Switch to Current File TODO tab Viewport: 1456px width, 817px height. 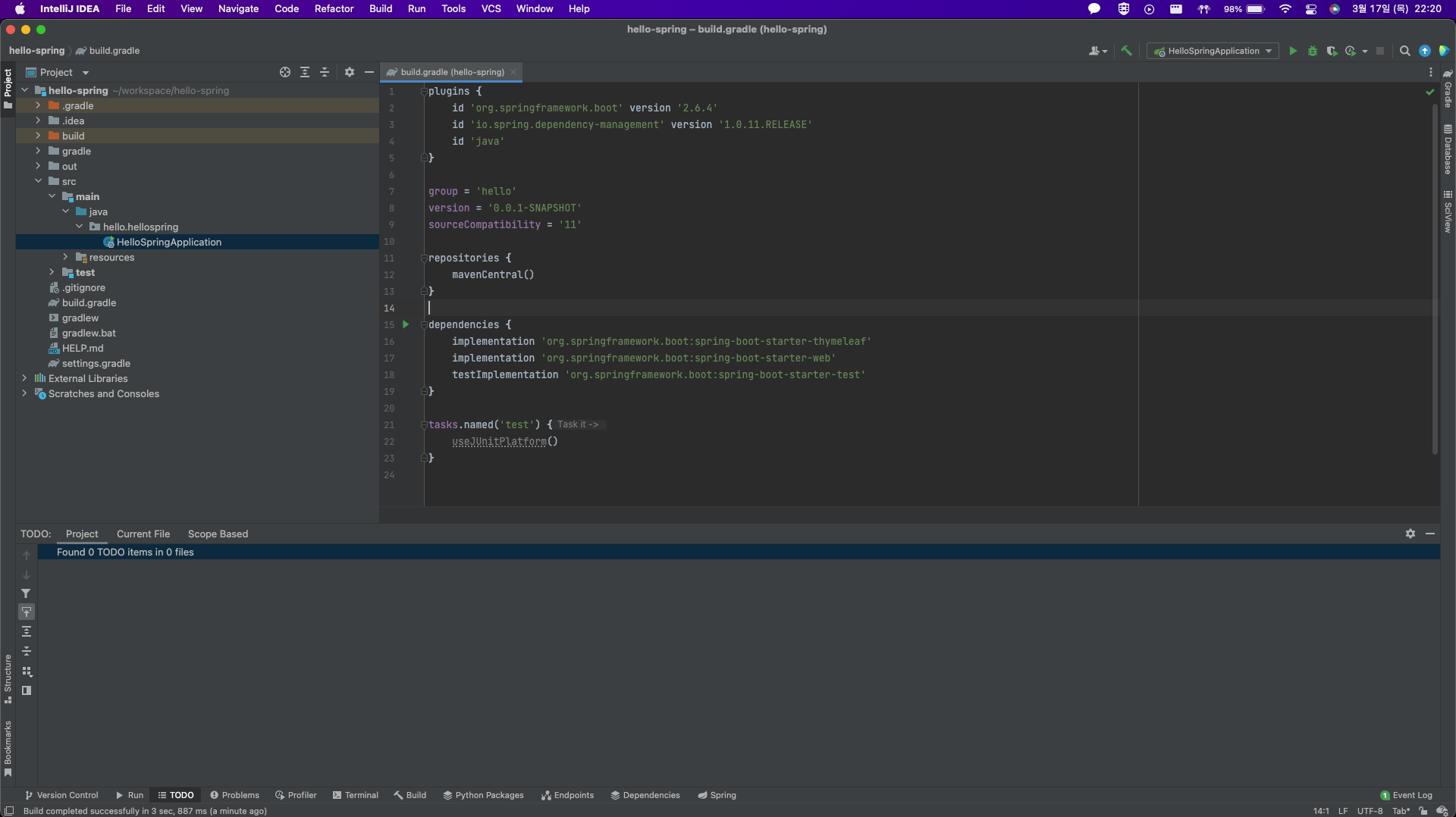click(143, 534)
